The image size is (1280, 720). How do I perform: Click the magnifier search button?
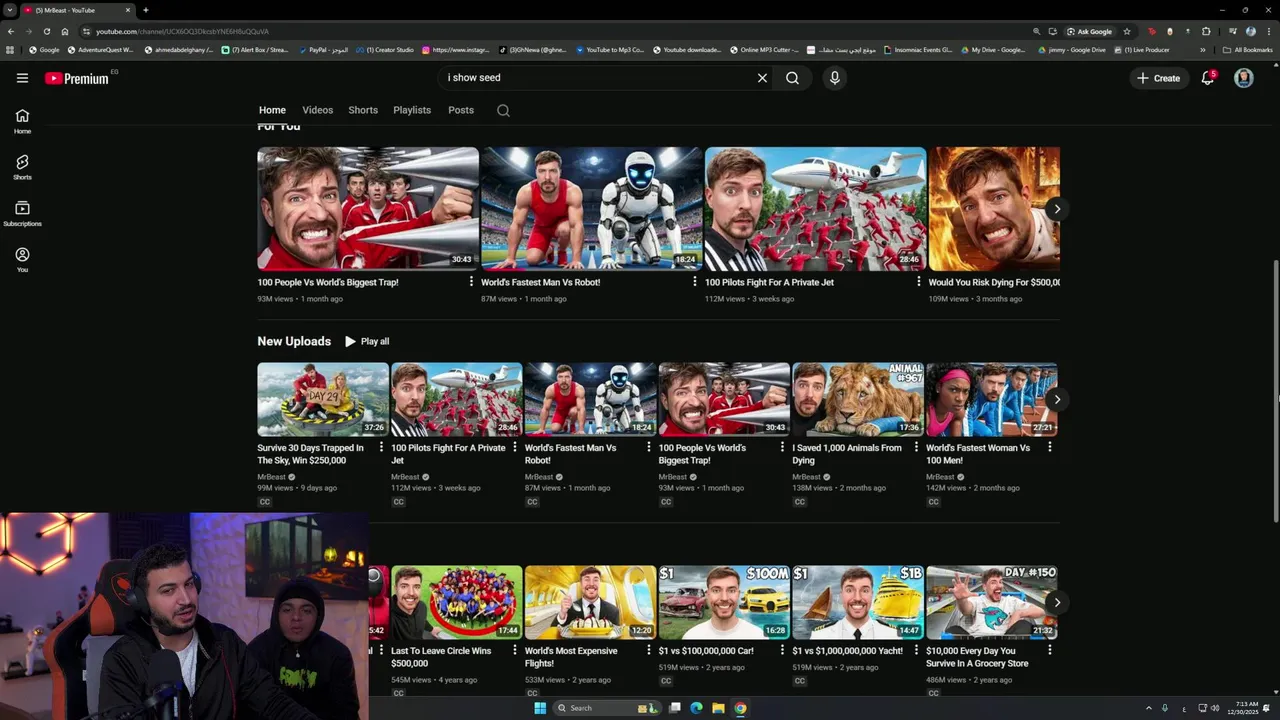(792, 78)
